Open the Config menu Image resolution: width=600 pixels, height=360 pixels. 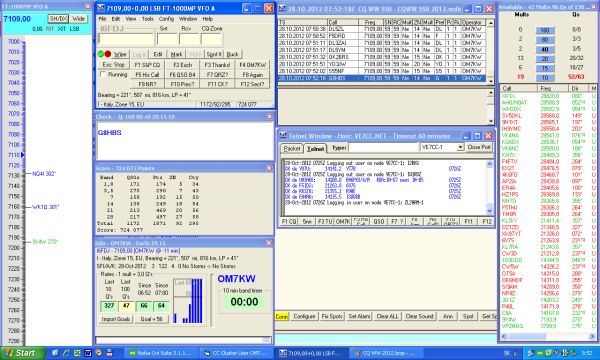point(166,19)
